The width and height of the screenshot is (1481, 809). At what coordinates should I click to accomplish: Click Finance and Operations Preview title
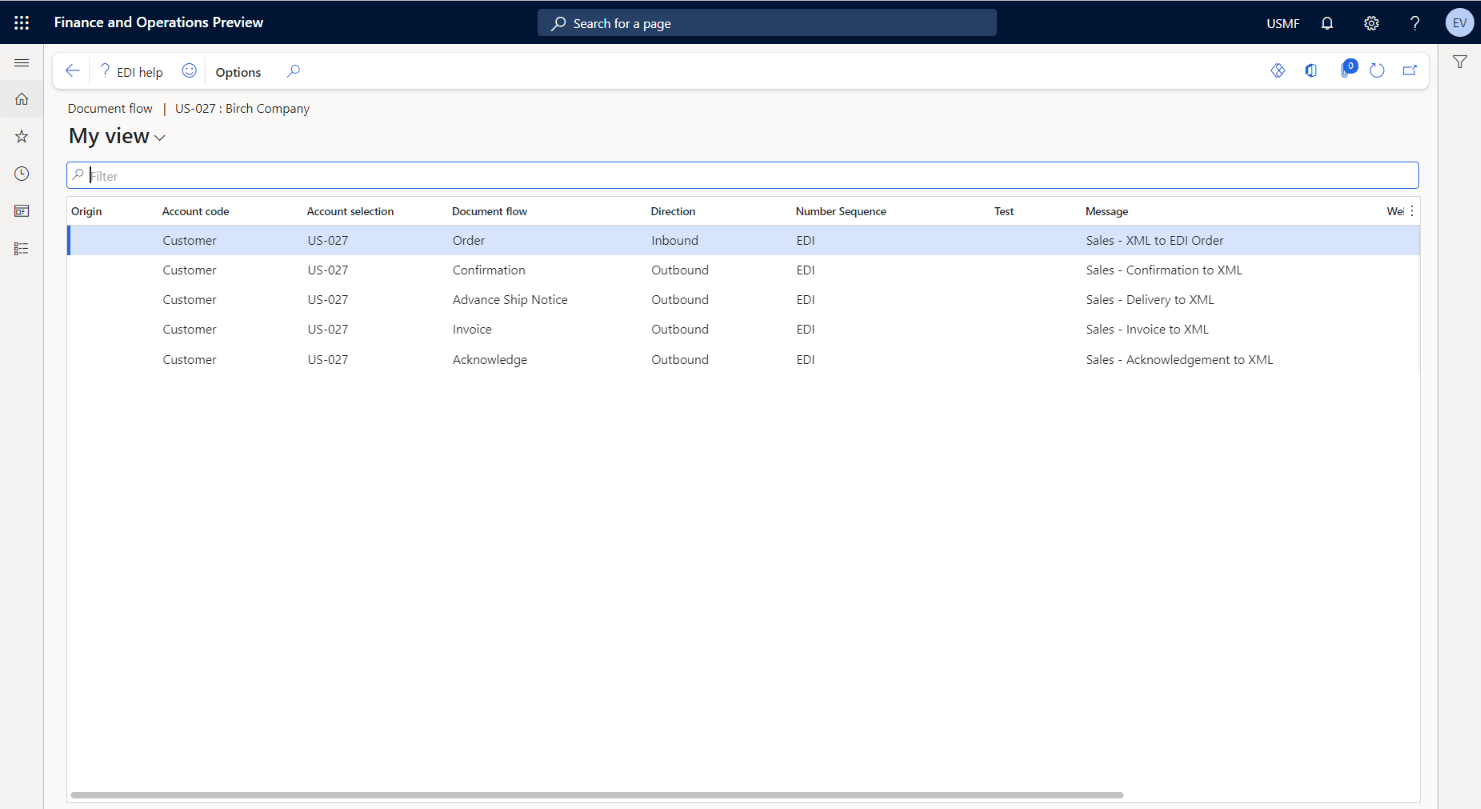click(x=159, y=22)
